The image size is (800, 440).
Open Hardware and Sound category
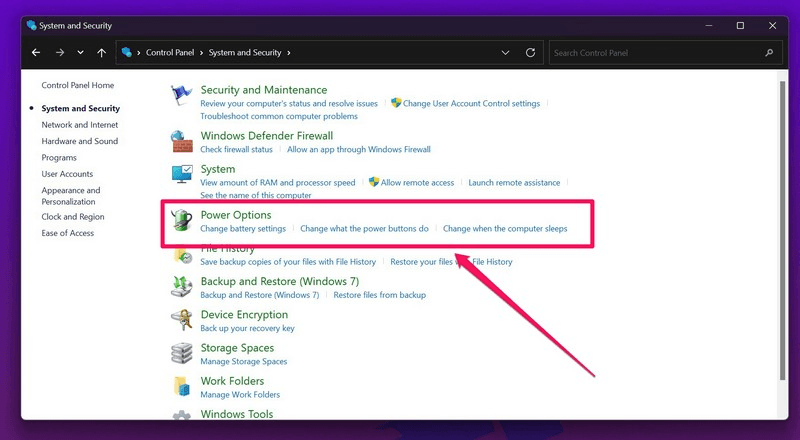point(79,141)
